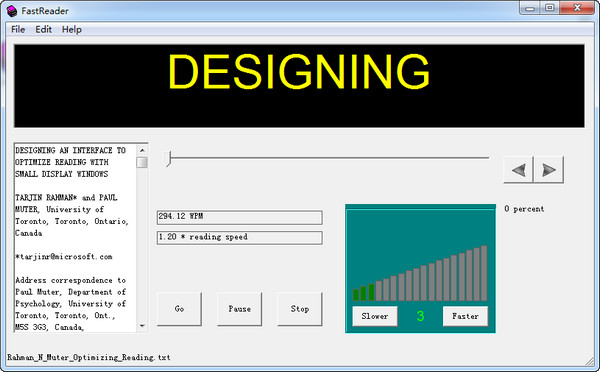Click the scroll-down arrow of the text panel

(x=142, y=326)
